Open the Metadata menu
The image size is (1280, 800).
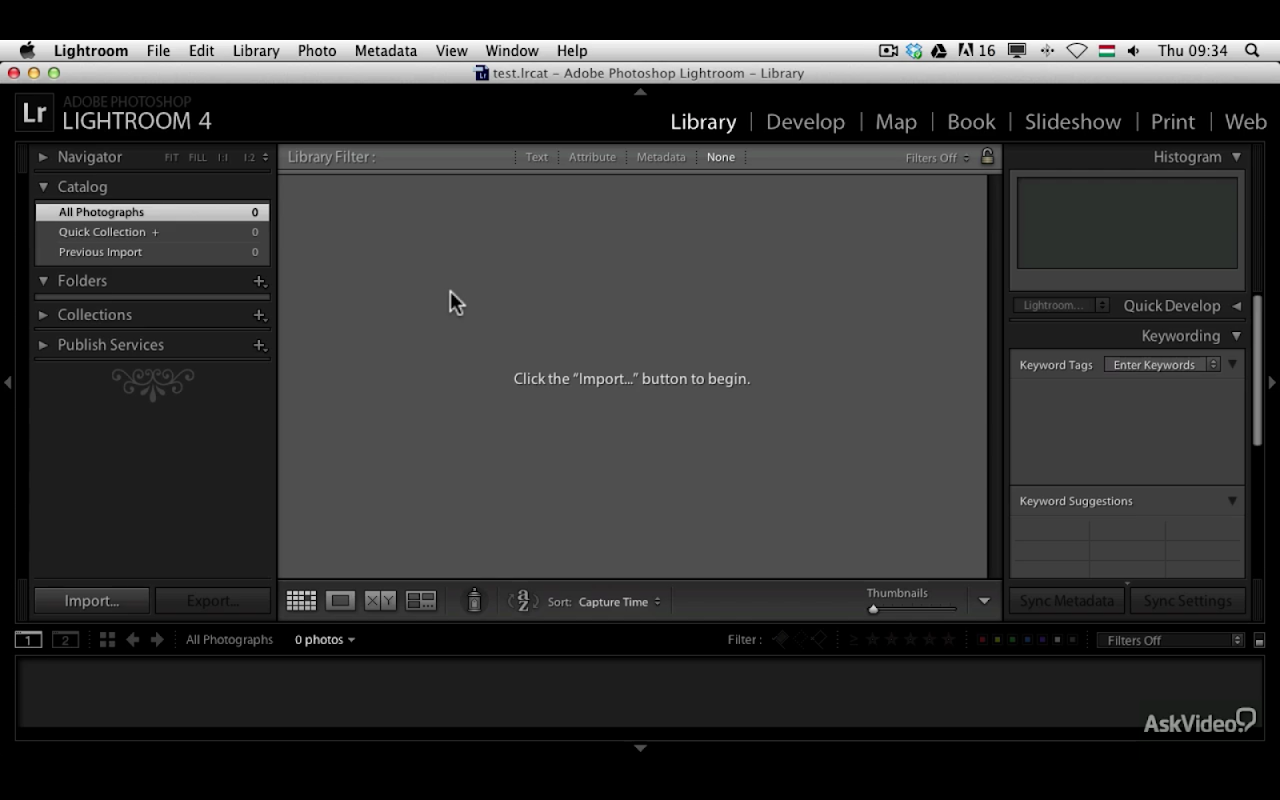tap(385, 50)
